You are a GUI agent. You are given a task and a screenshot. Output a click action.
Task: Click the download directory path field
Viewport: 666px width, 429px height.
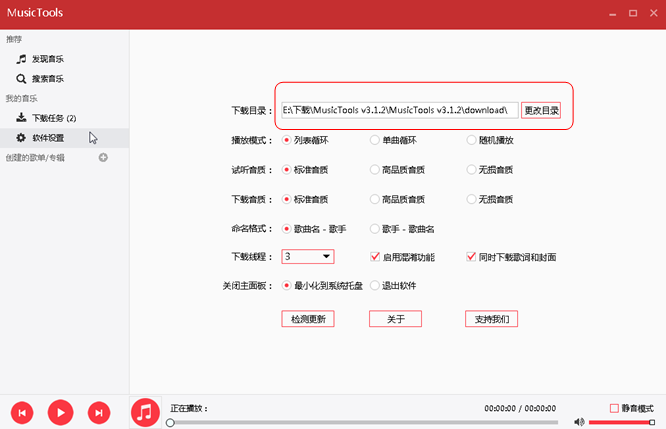[x=400, y=110]
